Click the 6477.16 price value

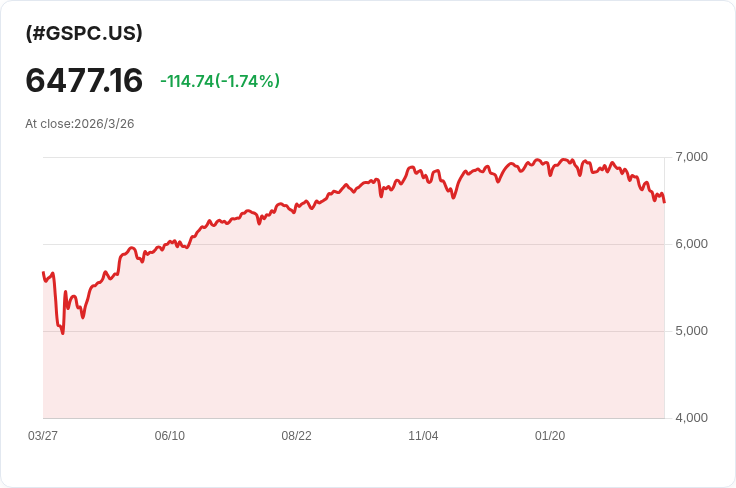84,81
